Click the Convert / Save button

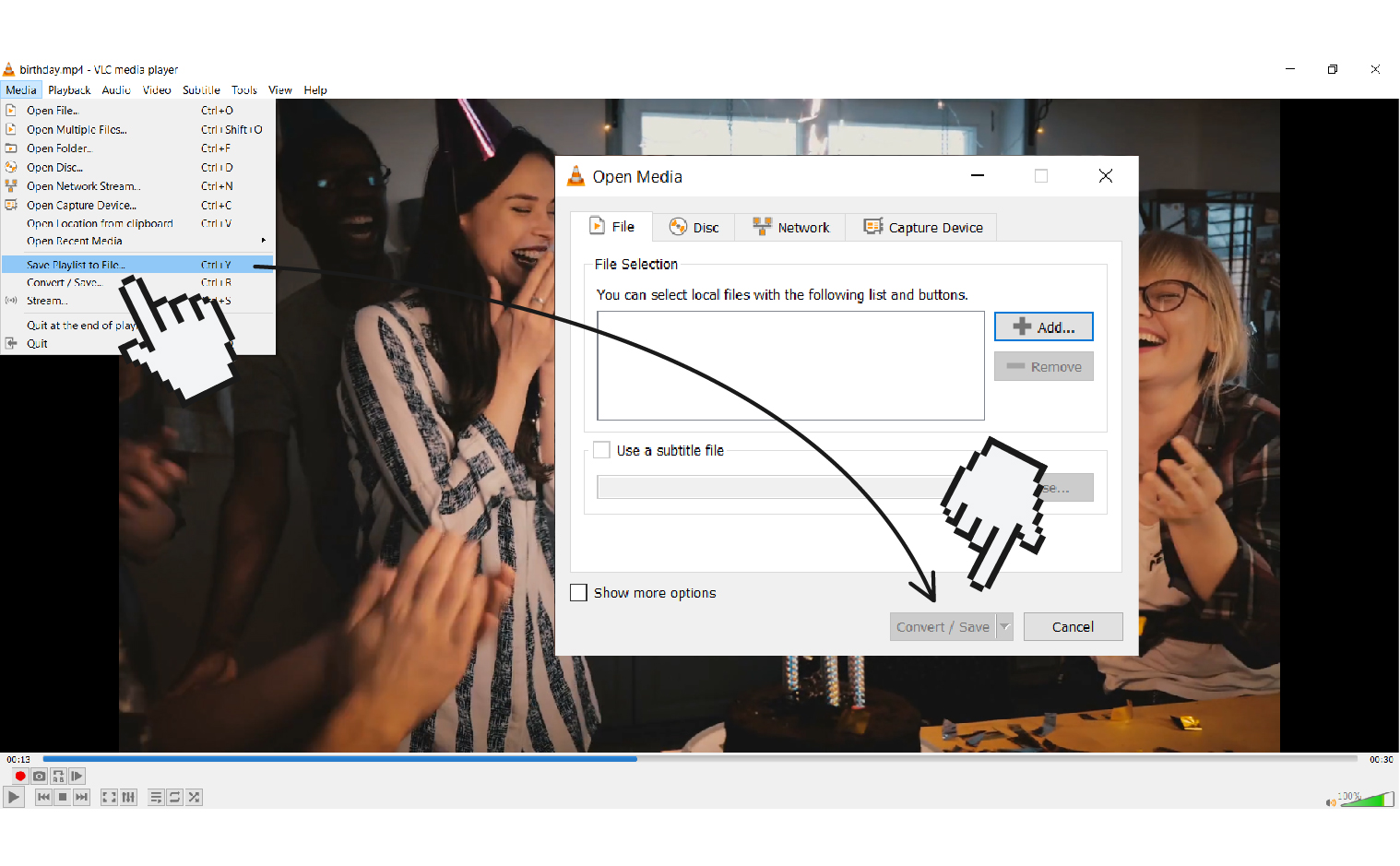943,627
